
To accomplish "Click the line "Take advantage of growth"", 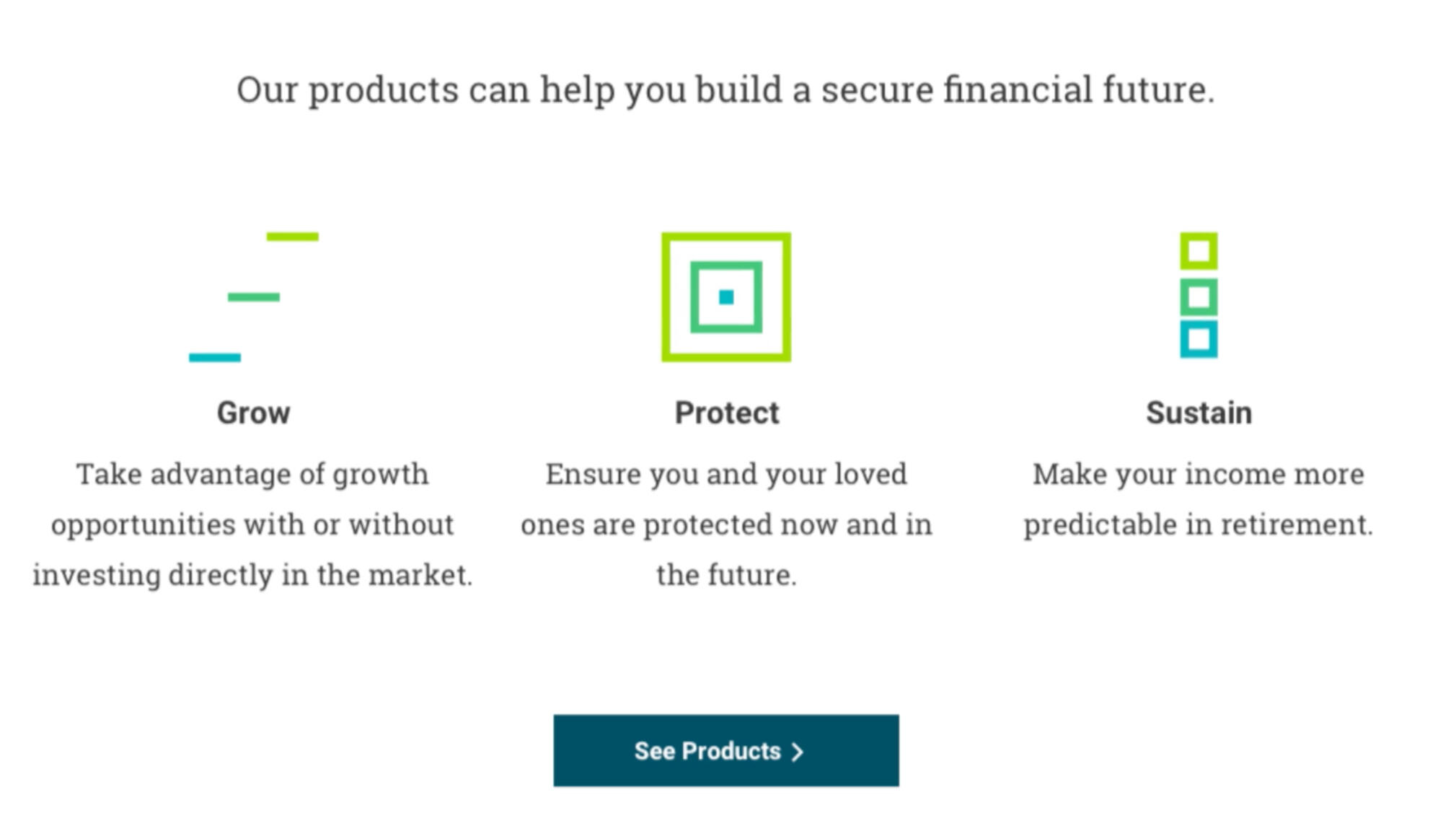I will coord(252,475).
